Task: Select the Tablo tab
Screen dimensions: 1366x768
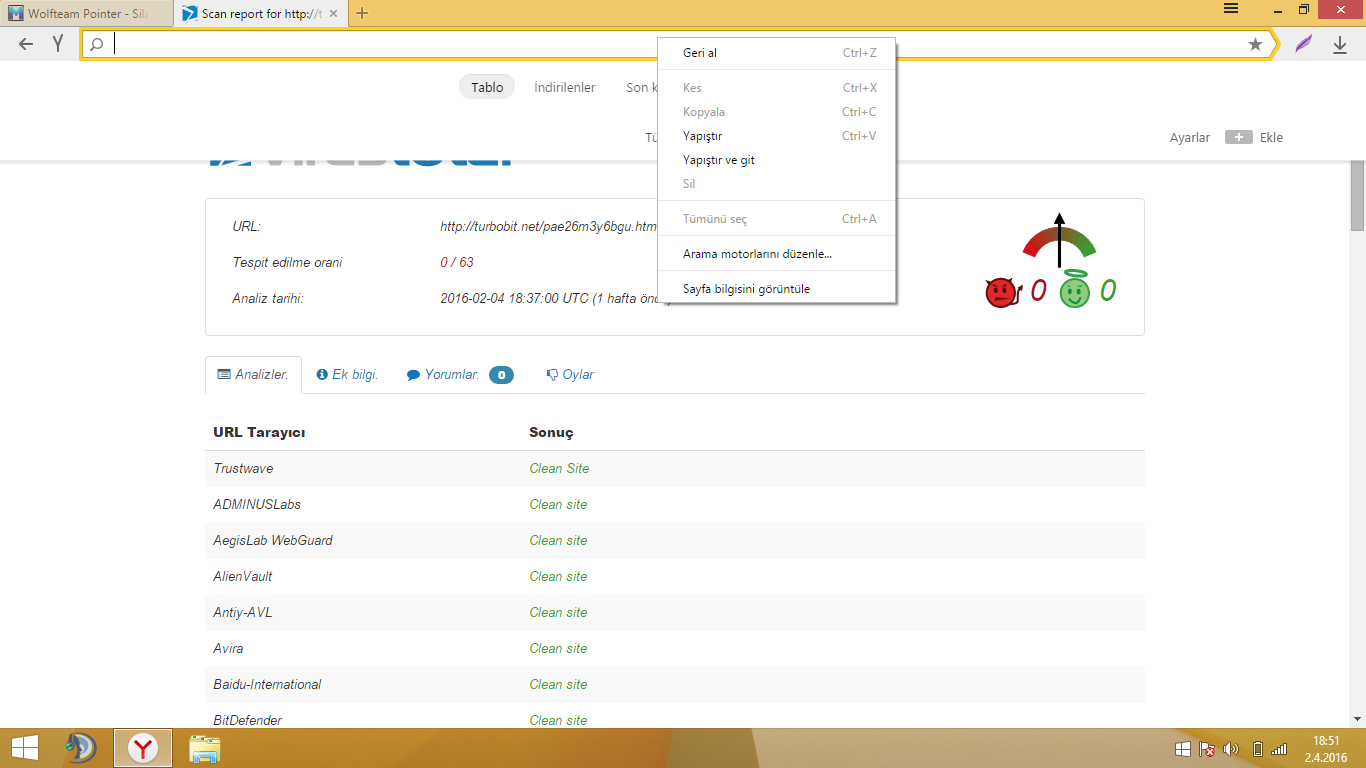Action: [487, 87]
